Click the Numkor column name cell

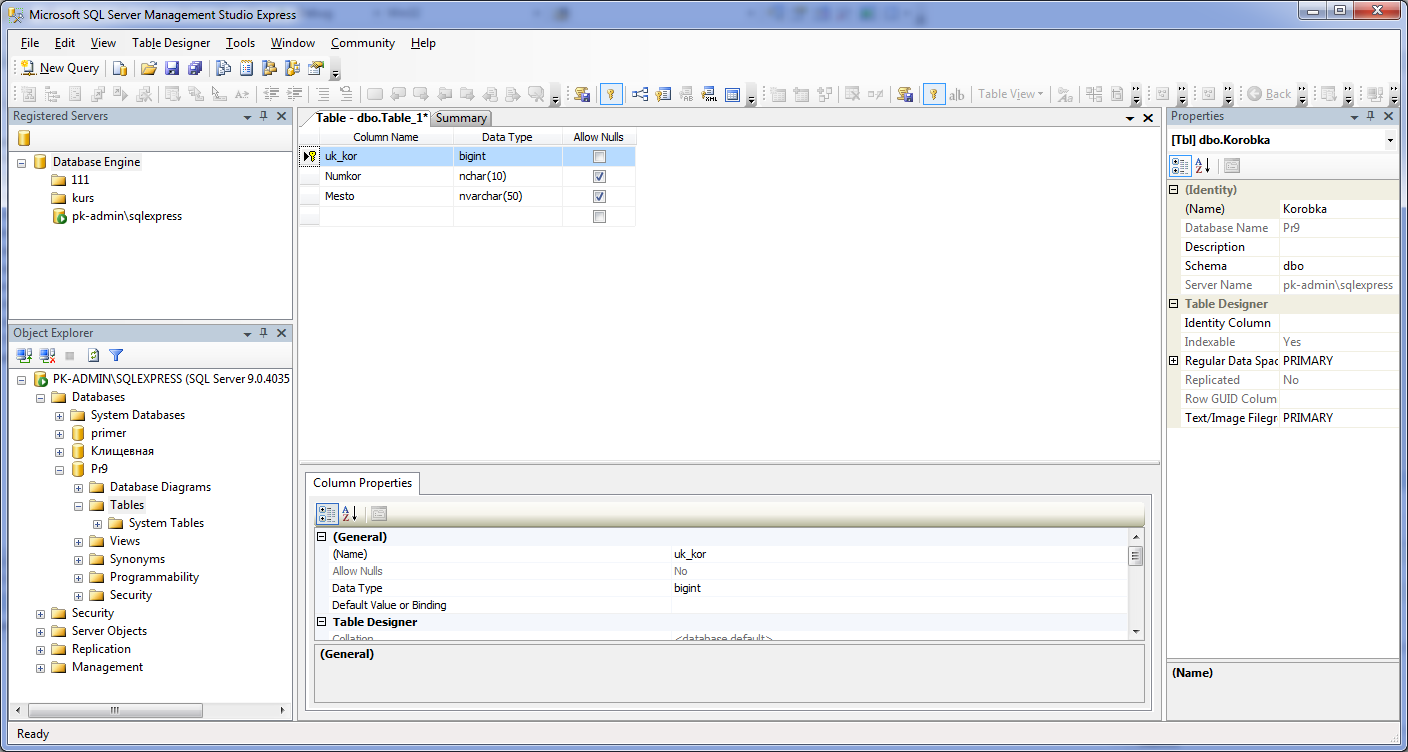(386, 176)
